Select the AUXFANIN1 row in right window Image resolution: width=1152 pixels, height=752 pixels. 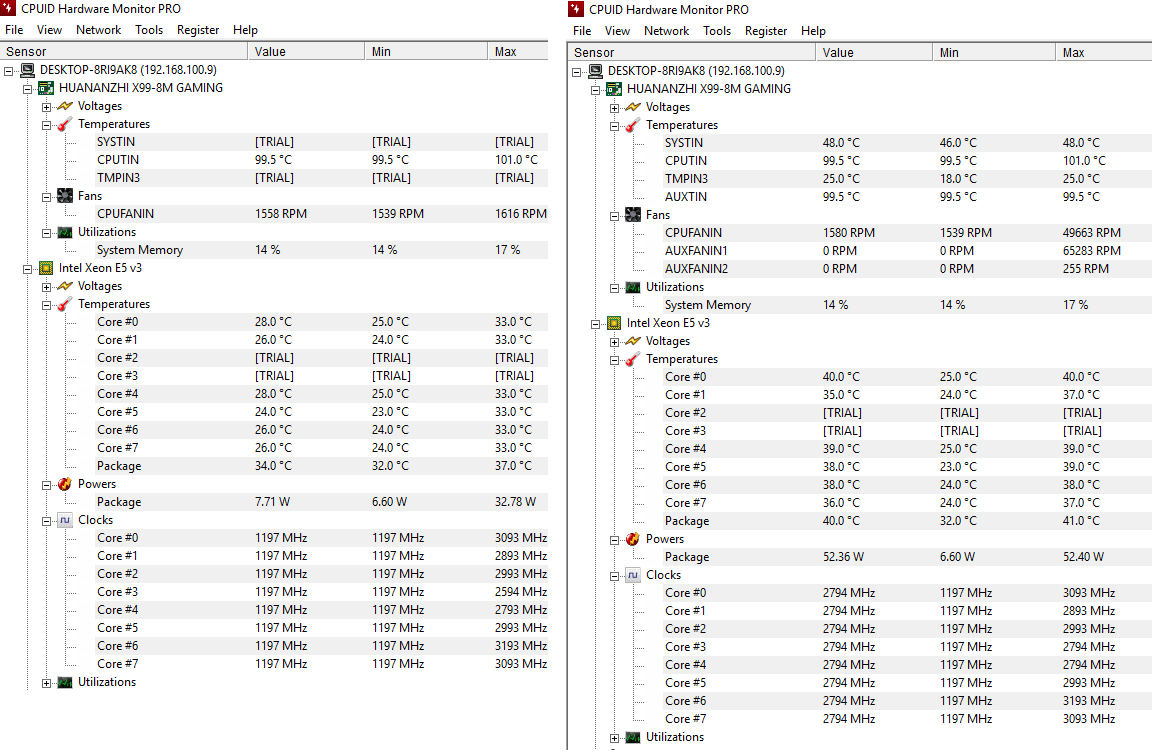pyautogui.click(x=905, y=250)
